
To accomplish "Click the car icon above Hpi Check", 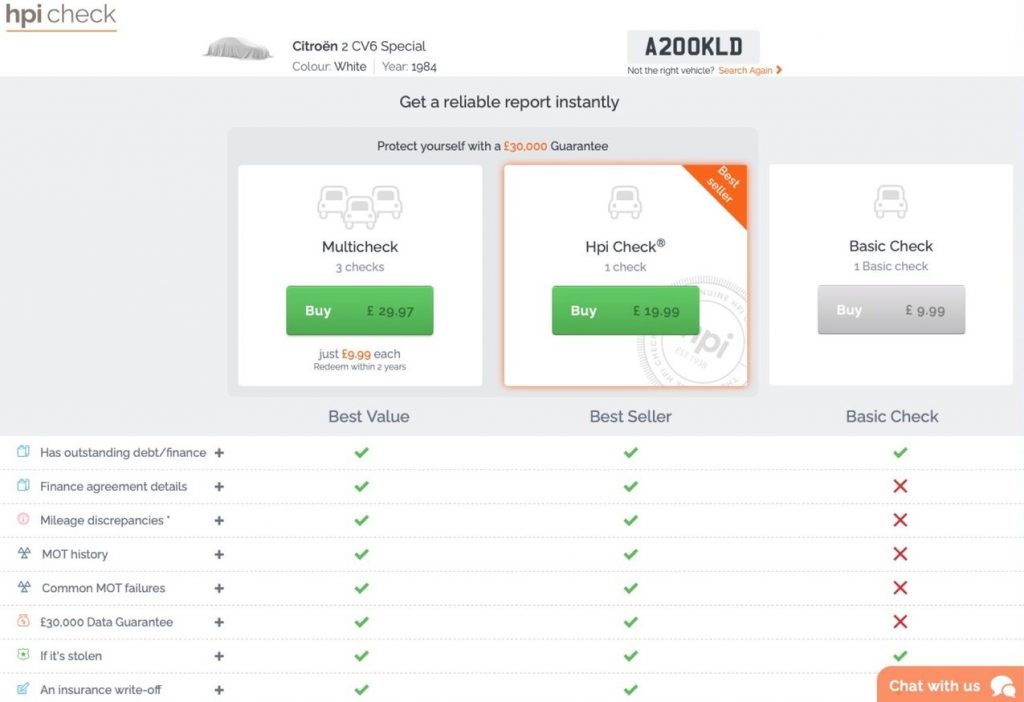I will pos(627,203).
